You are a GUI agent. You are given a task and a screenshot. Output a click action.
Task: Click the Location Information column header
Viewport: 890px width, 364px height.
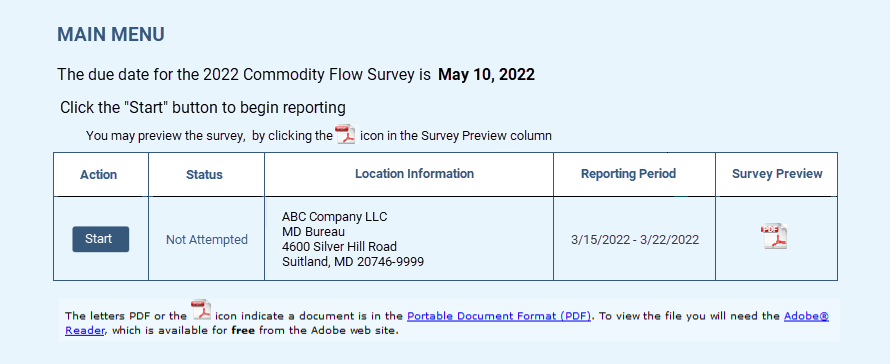[x=414, y=174]
